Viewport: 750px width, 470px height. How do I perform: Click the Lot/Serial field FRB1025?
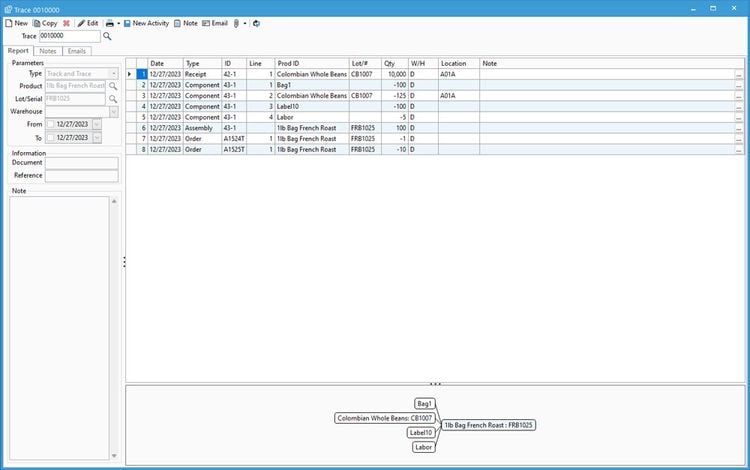[75, 98]
